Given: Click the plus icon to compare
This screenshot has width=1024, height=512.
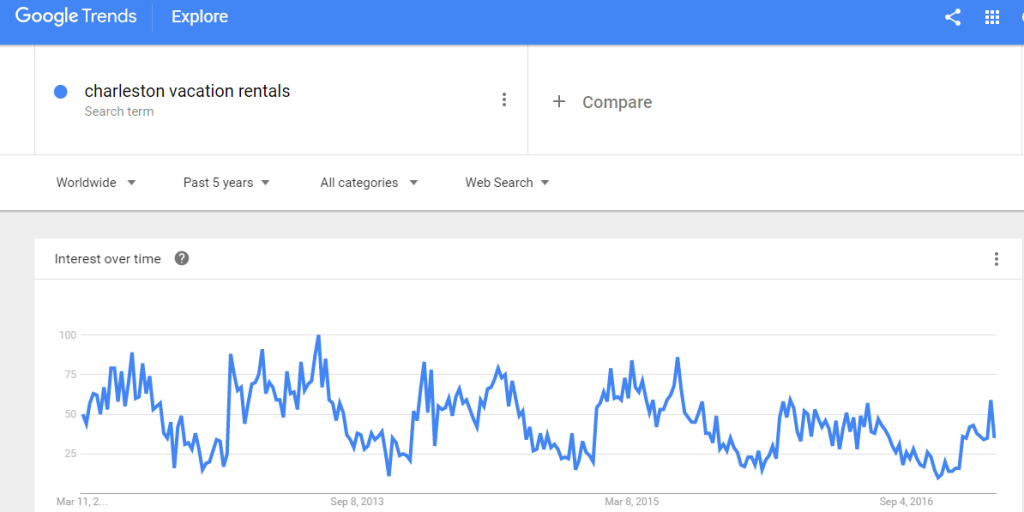Looking at the screenshot, I should tap(559, 101).
